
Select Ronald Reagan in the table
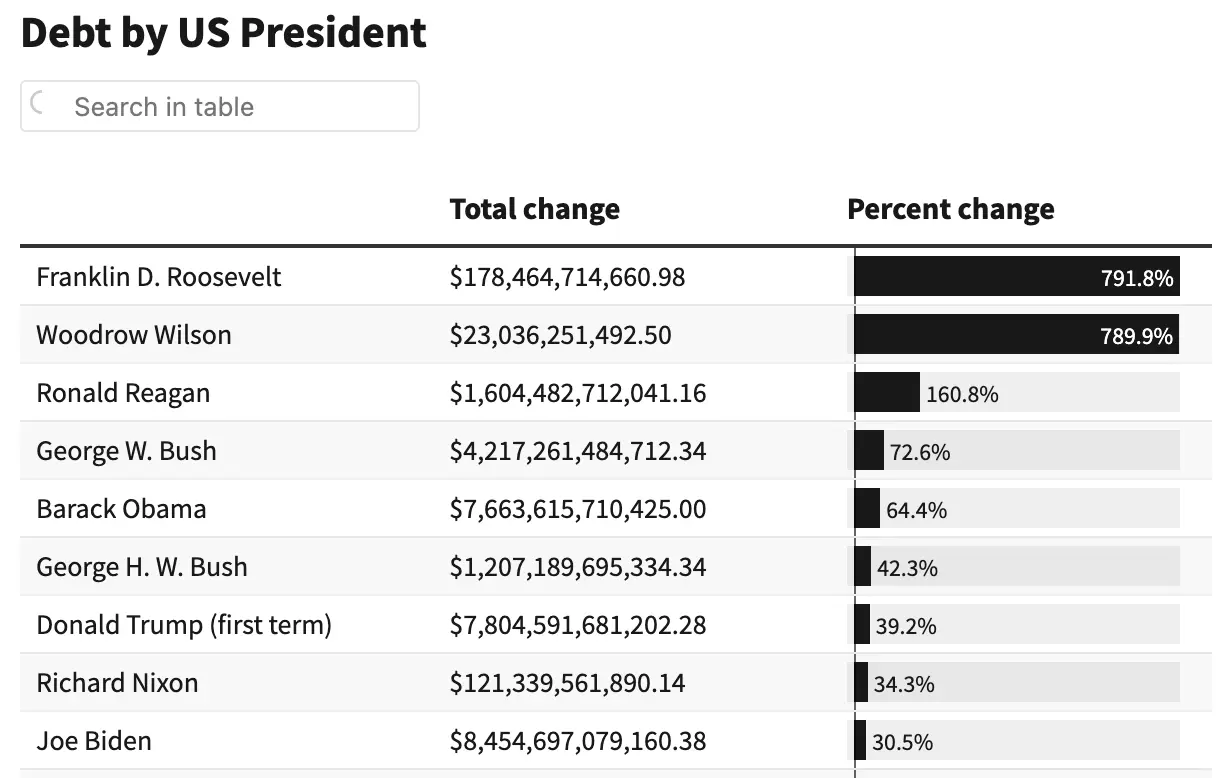123,393
